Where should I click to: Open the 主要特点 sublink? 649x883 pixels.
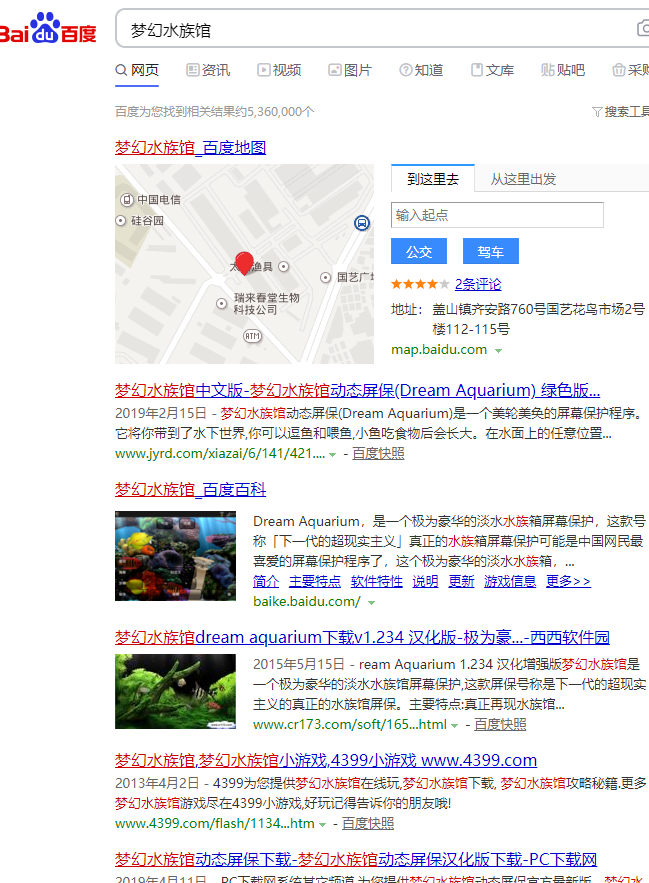click(315, 581)
